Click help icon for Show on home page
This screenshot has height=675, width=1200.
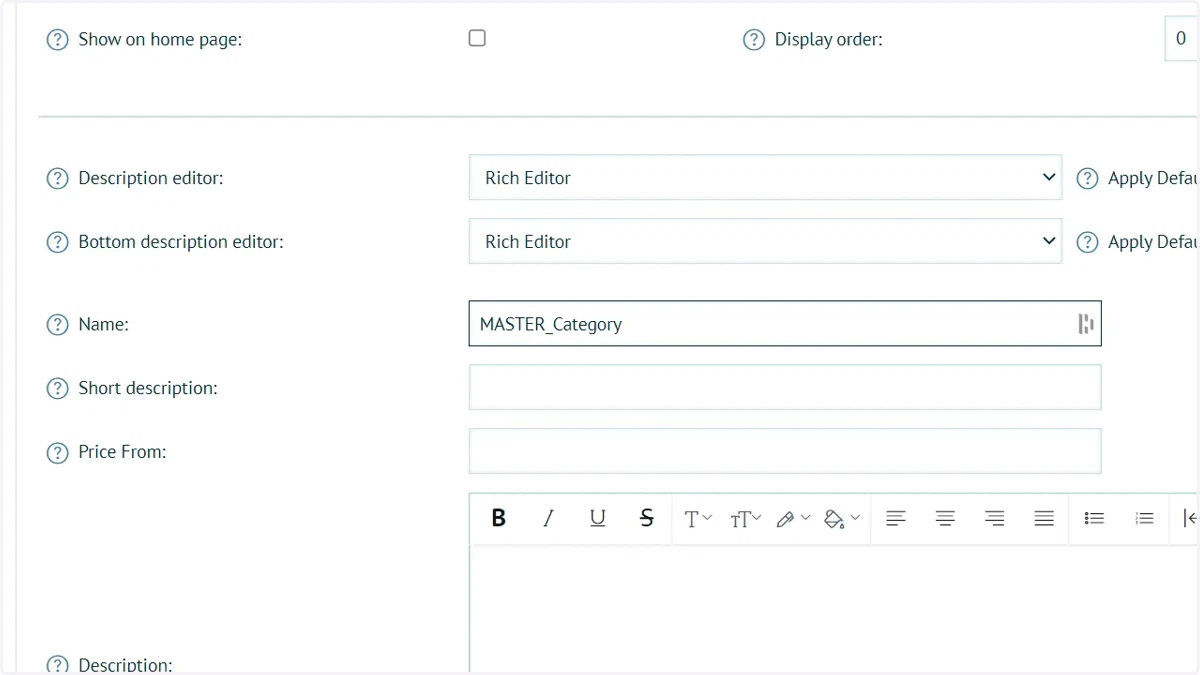[57, 40]
